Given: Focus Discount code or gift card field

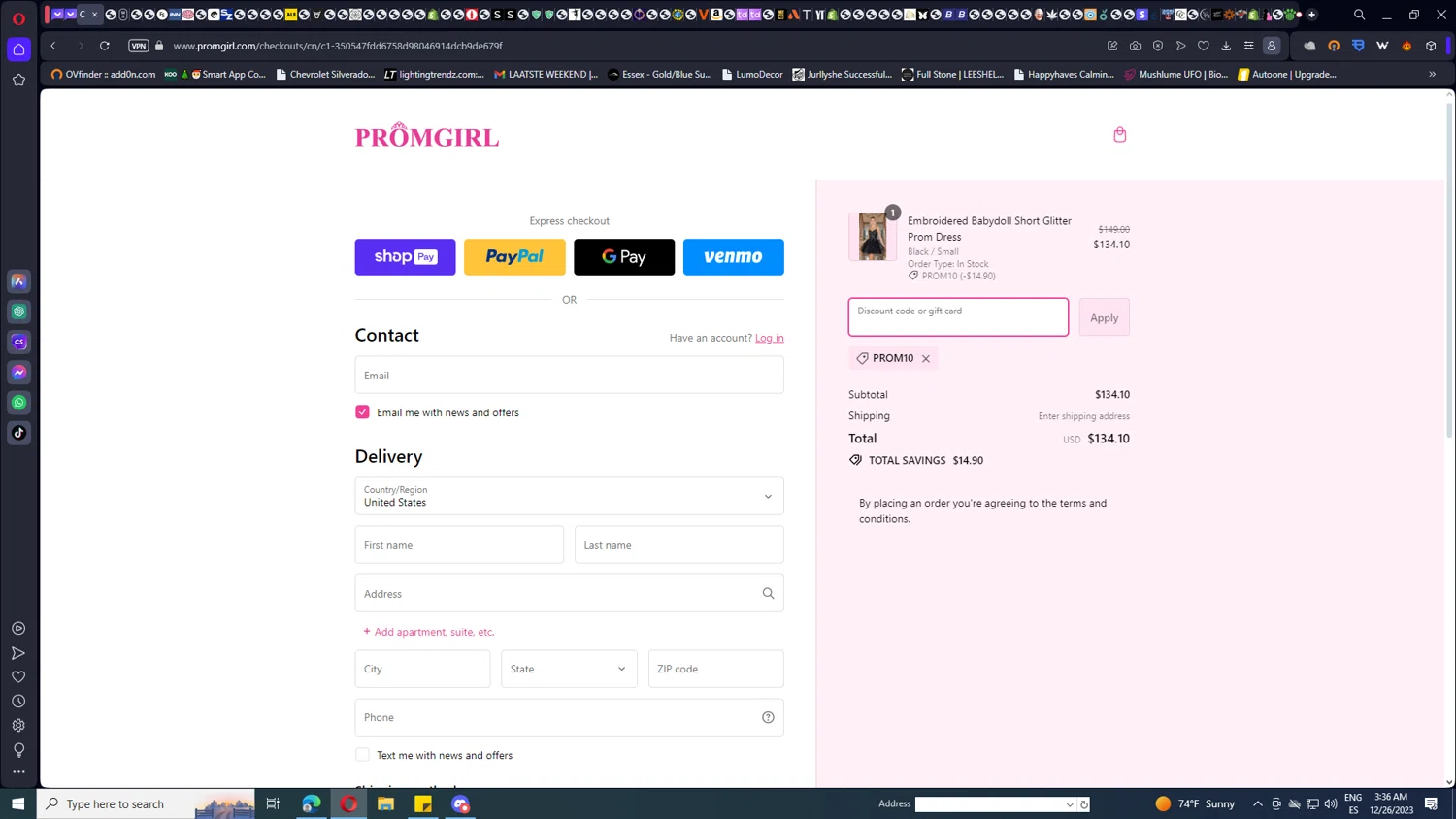Looking at the screenshot, I should point(958,317).
